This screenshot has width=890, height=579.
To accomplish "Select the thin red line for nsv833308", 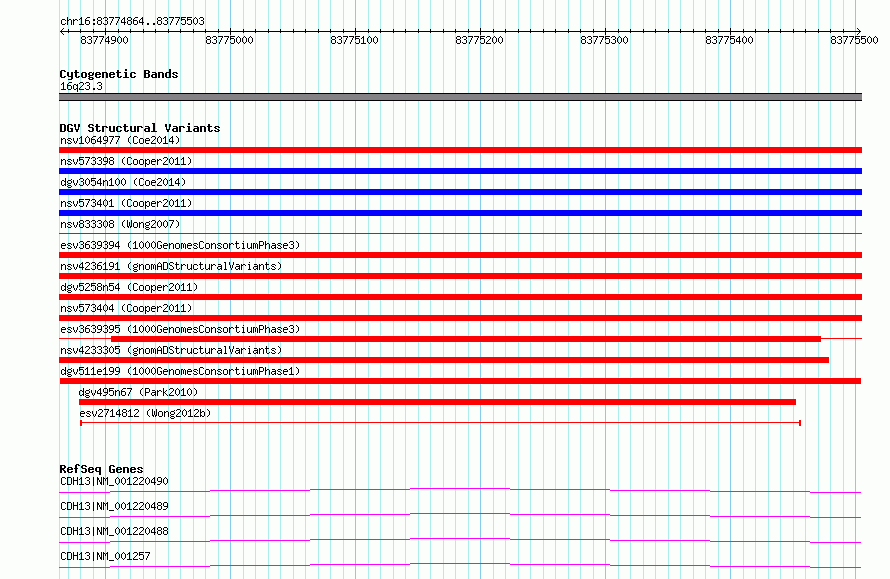I will pos(460,233).
